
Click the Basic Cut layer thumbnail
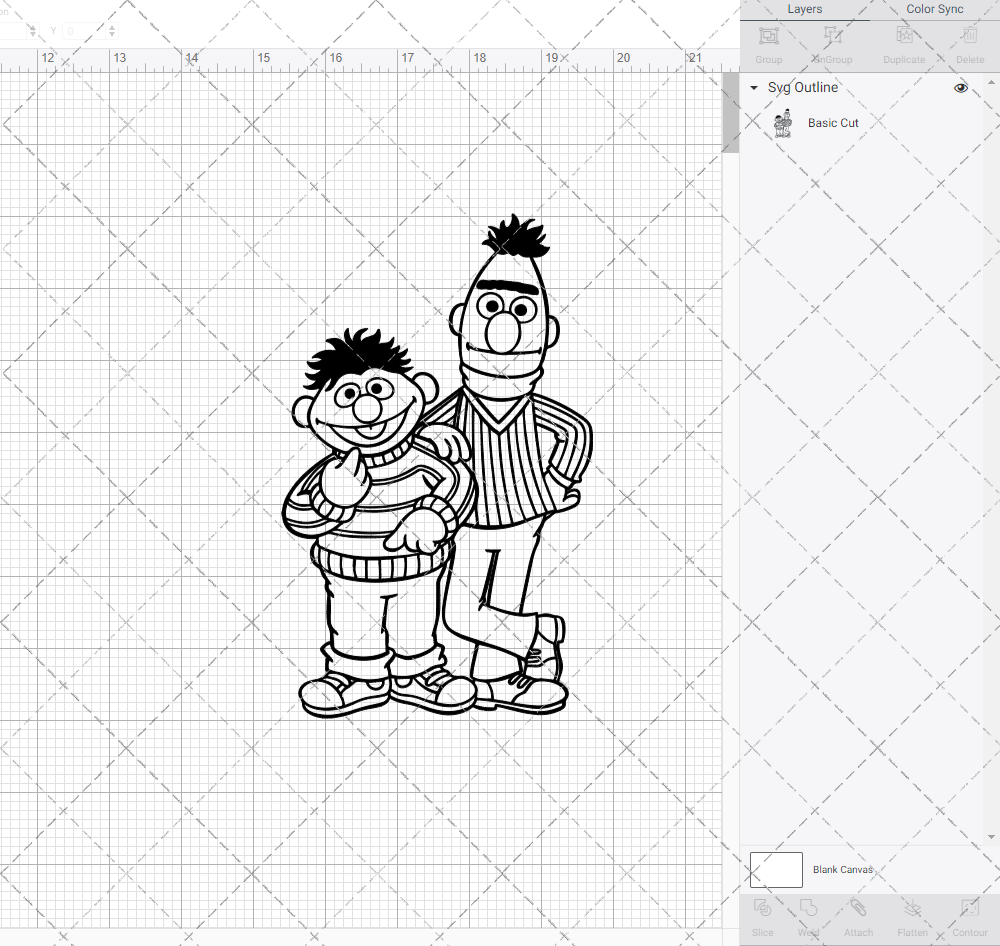[783, 122]
